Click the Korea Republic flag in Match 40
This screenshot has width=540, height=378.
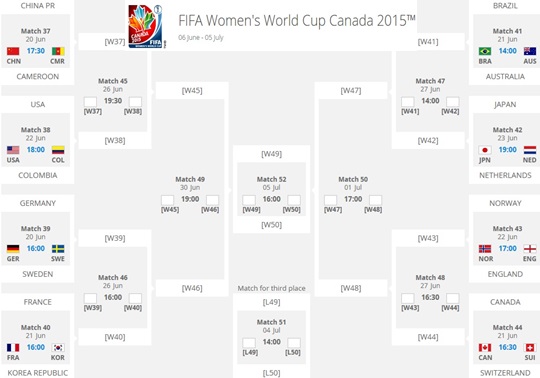pos(58,348)
